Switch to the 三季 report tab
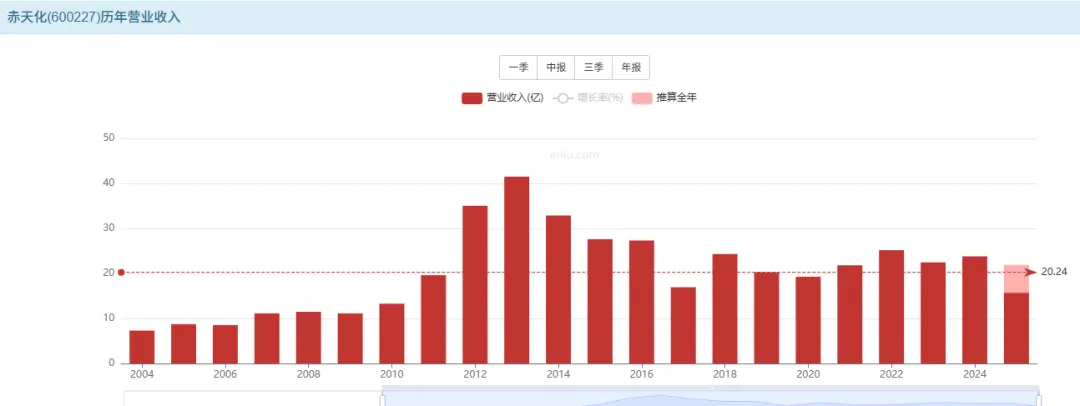Image resolution: width=1080 pixels, height=406 pixels. tap(593, 68)
